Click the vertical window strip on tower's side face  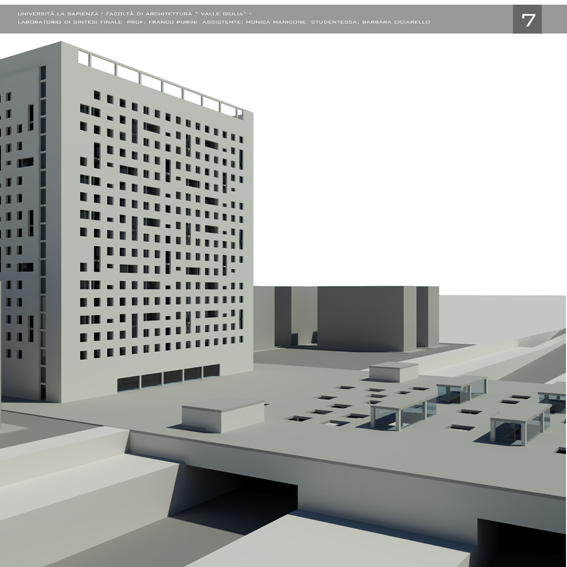click(x=43, y=231)
